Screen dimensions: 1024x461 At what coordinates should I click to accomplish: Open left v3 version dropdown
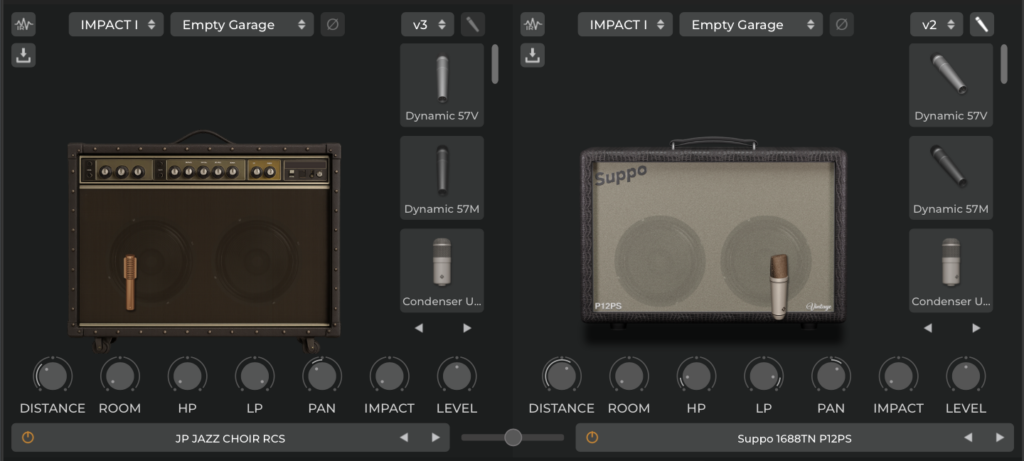(x=428, y=25)
